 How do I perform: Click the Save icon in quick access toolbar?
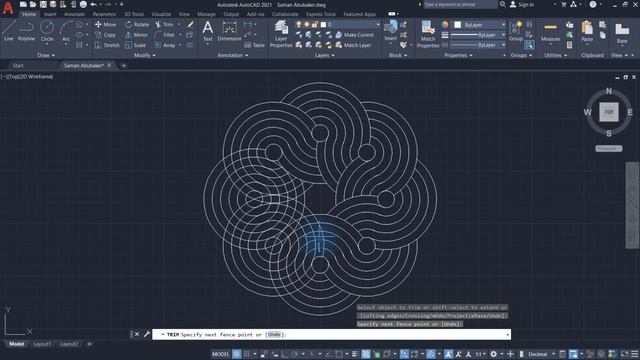[x=43, y=4]
